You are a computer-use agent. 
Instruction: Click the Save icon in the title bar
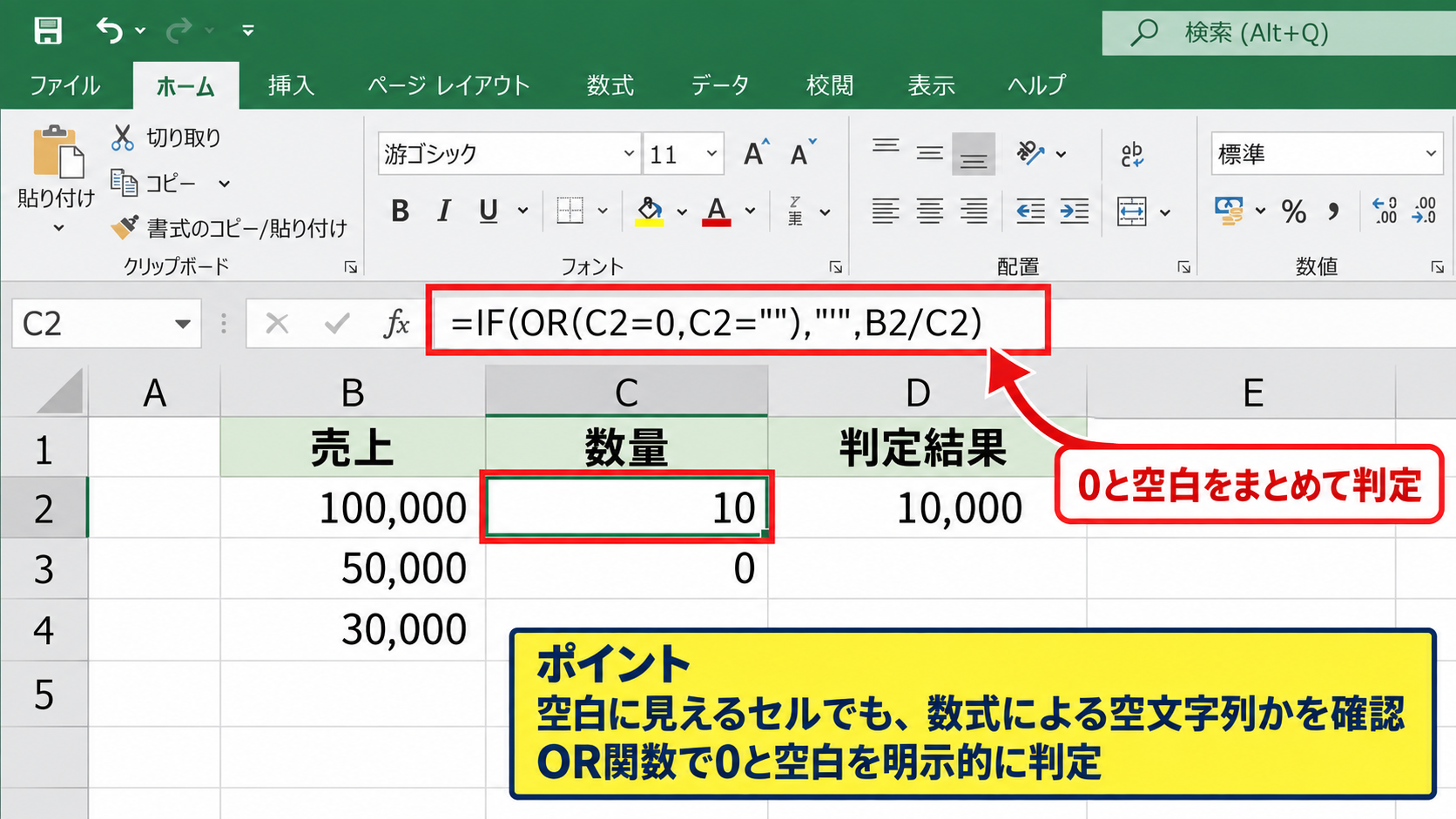click(x=48, y=30)
